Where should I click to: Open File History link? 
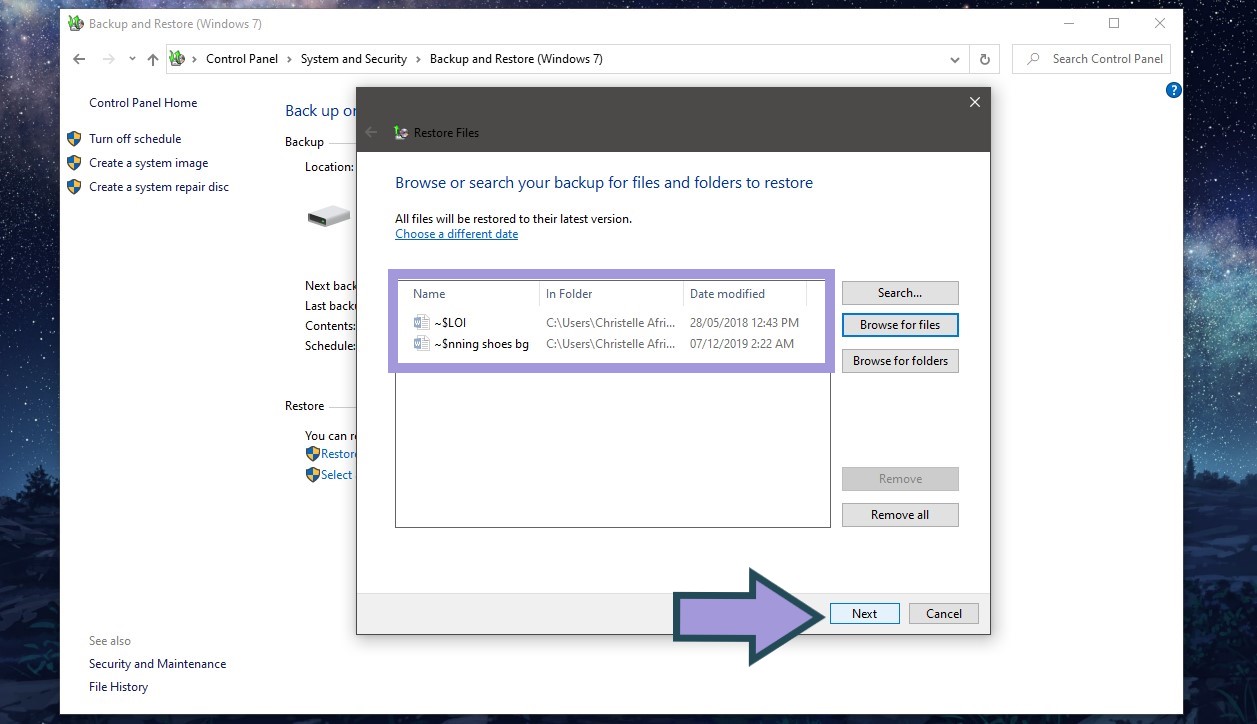pos(118,687)
